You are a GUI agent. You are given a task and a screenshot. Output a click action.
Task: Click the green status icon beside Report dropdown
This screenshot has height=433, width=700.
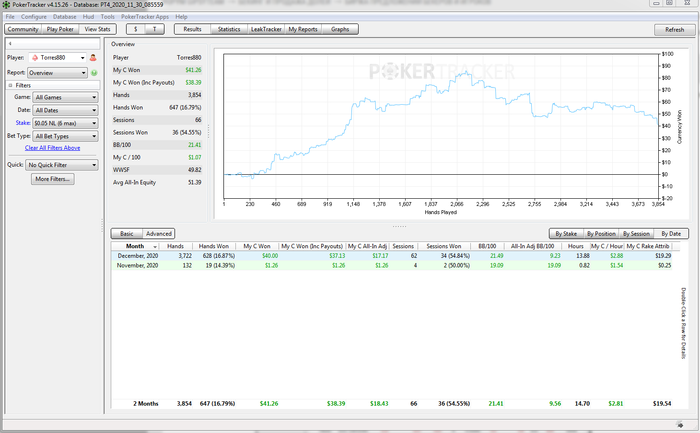tap(94, 73)
